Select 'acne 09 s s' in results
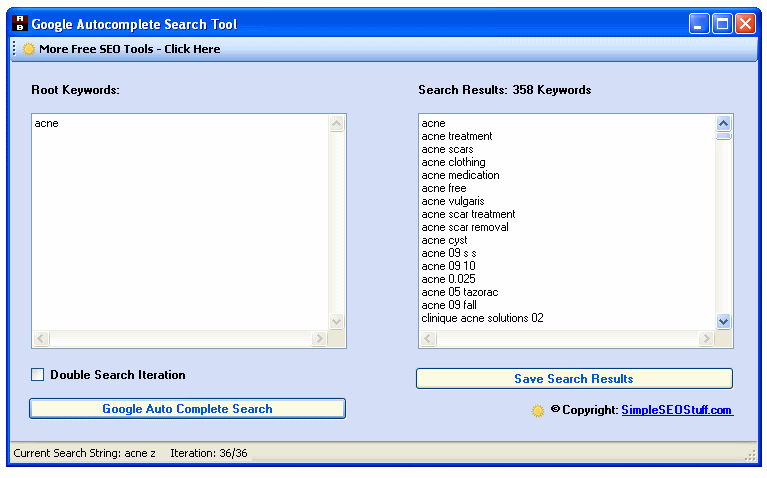Image resolution: width=767 pixels, height=478 pixels. click(449, 253)
